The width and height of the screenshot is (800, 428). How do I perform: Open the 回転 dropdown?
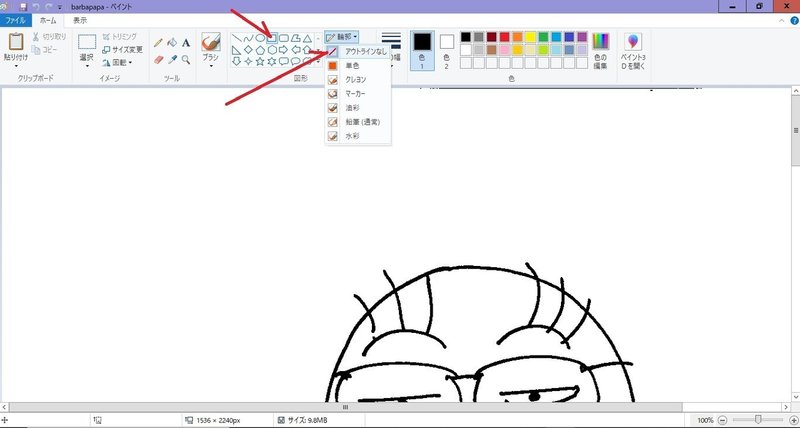pos(117,62)
